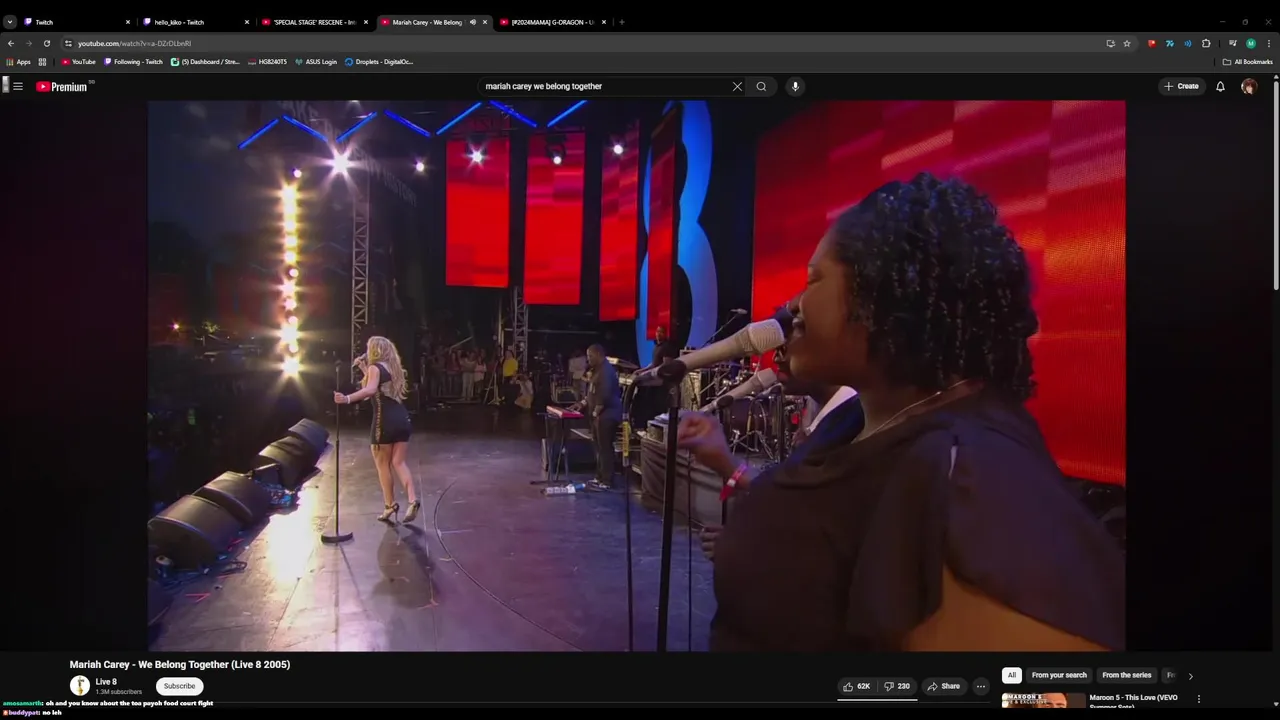Open the red extension icon in toolbar
The image size is (1280, 720).
1152,43
